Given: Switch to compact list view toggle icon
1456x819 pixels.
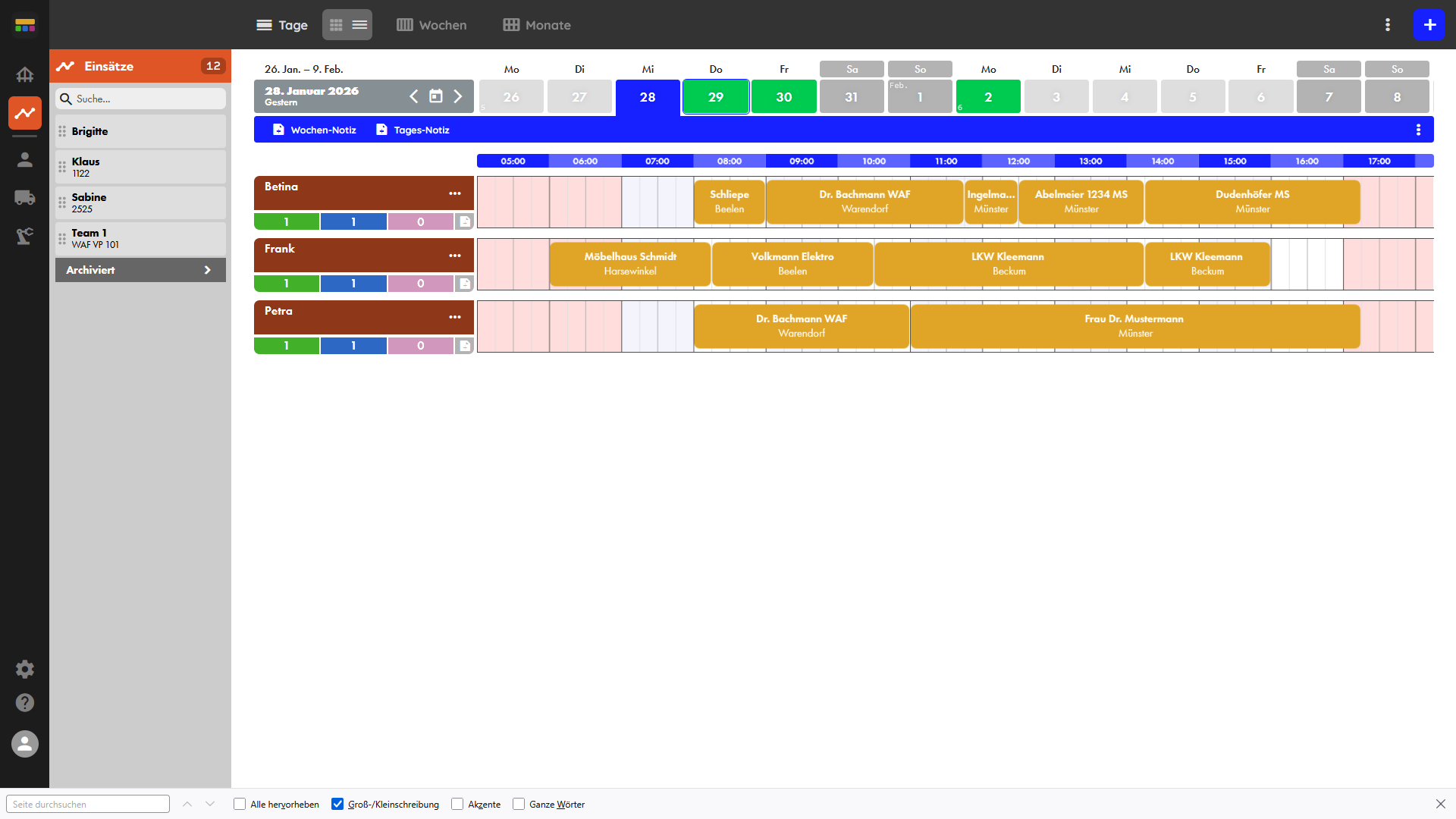Looking at the screenshot, I should point(359,25).
